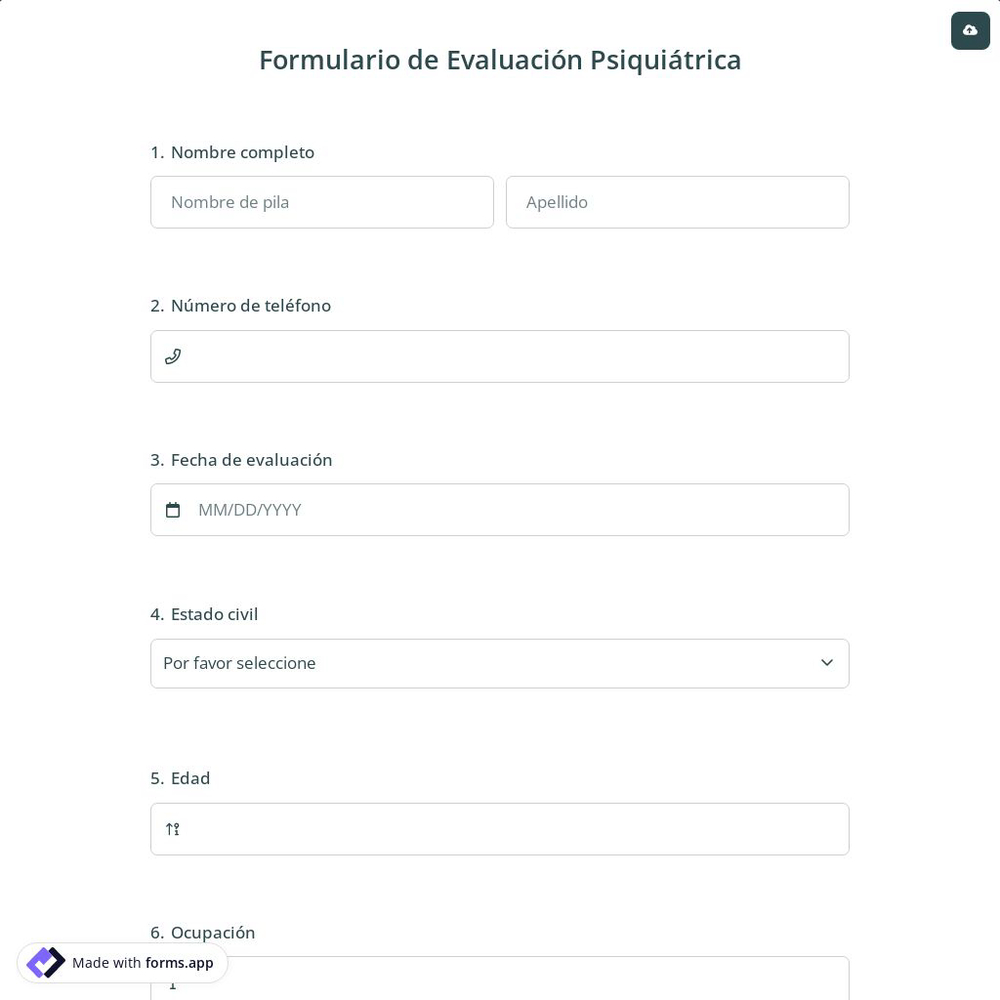1000x1000 pixels.
Task: Select the Por favor seleccione combo box
Action: 500,663
